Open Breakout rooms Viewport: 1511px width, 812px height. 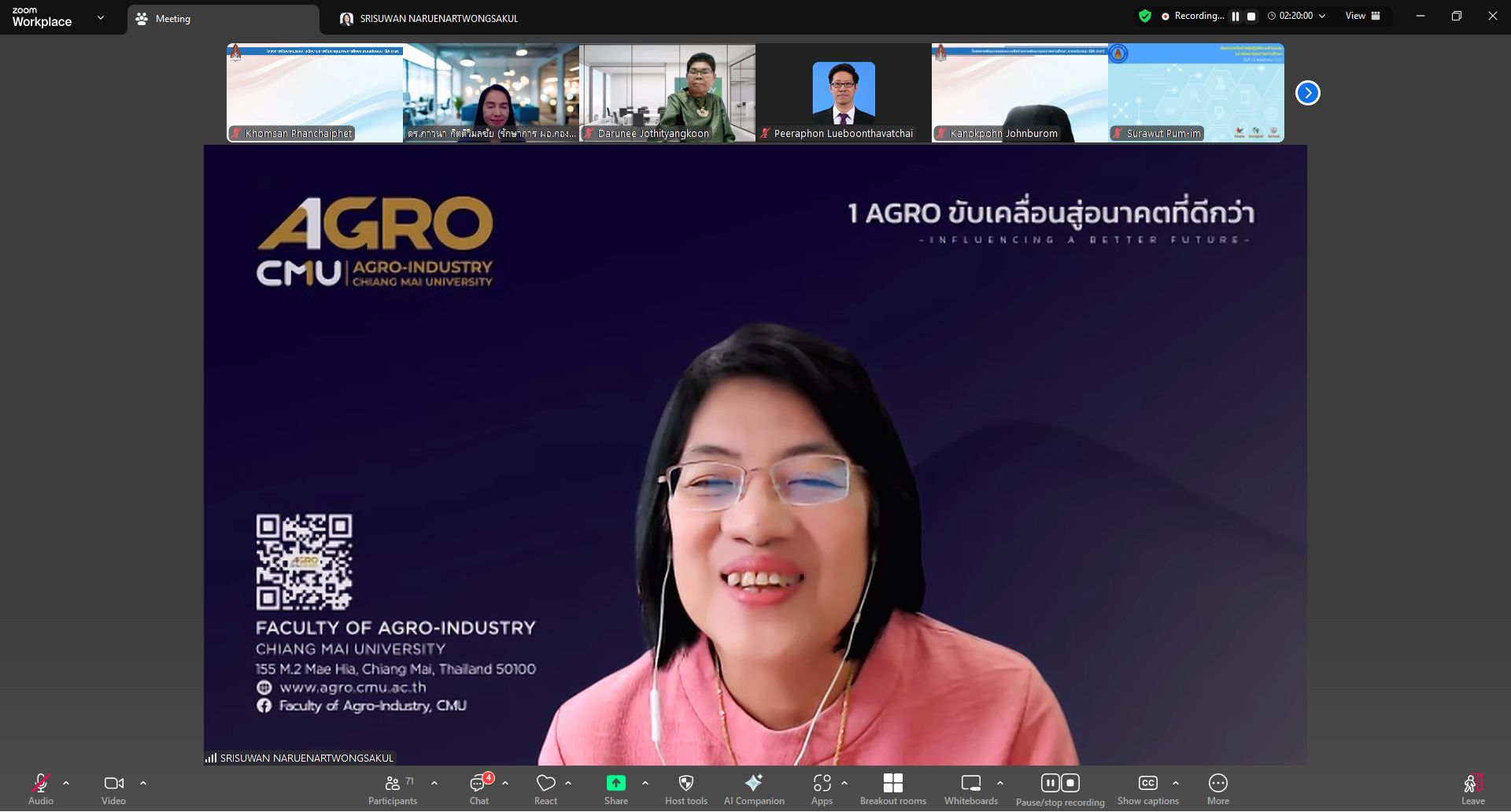(x=892, y=789)
